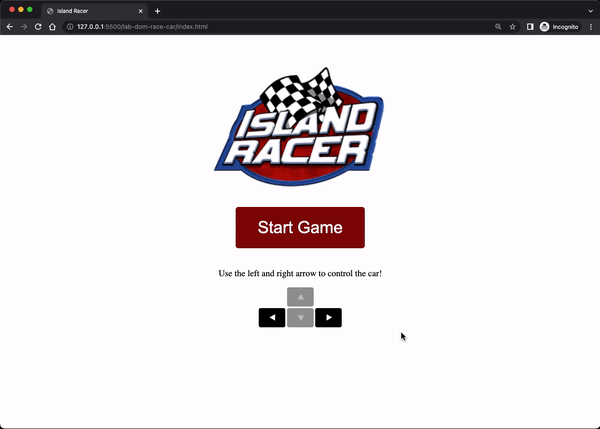The height and width of the screenshot is (429, 600).
Task: View site information icon in address bar
Action: click(70, 27)
